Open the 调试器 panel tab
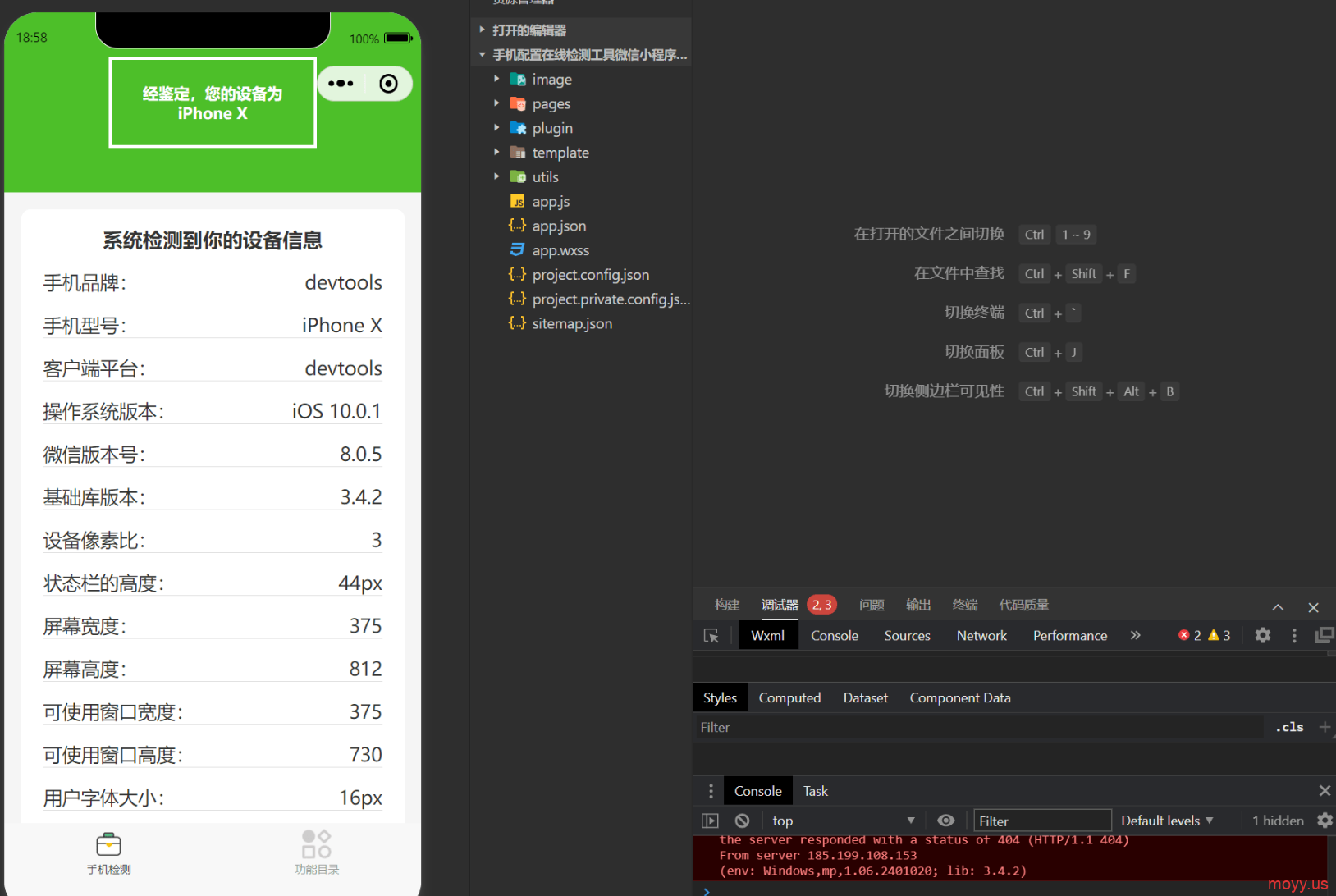The image size is (1336, 896). pyautogui.click(x=780, y=605)
